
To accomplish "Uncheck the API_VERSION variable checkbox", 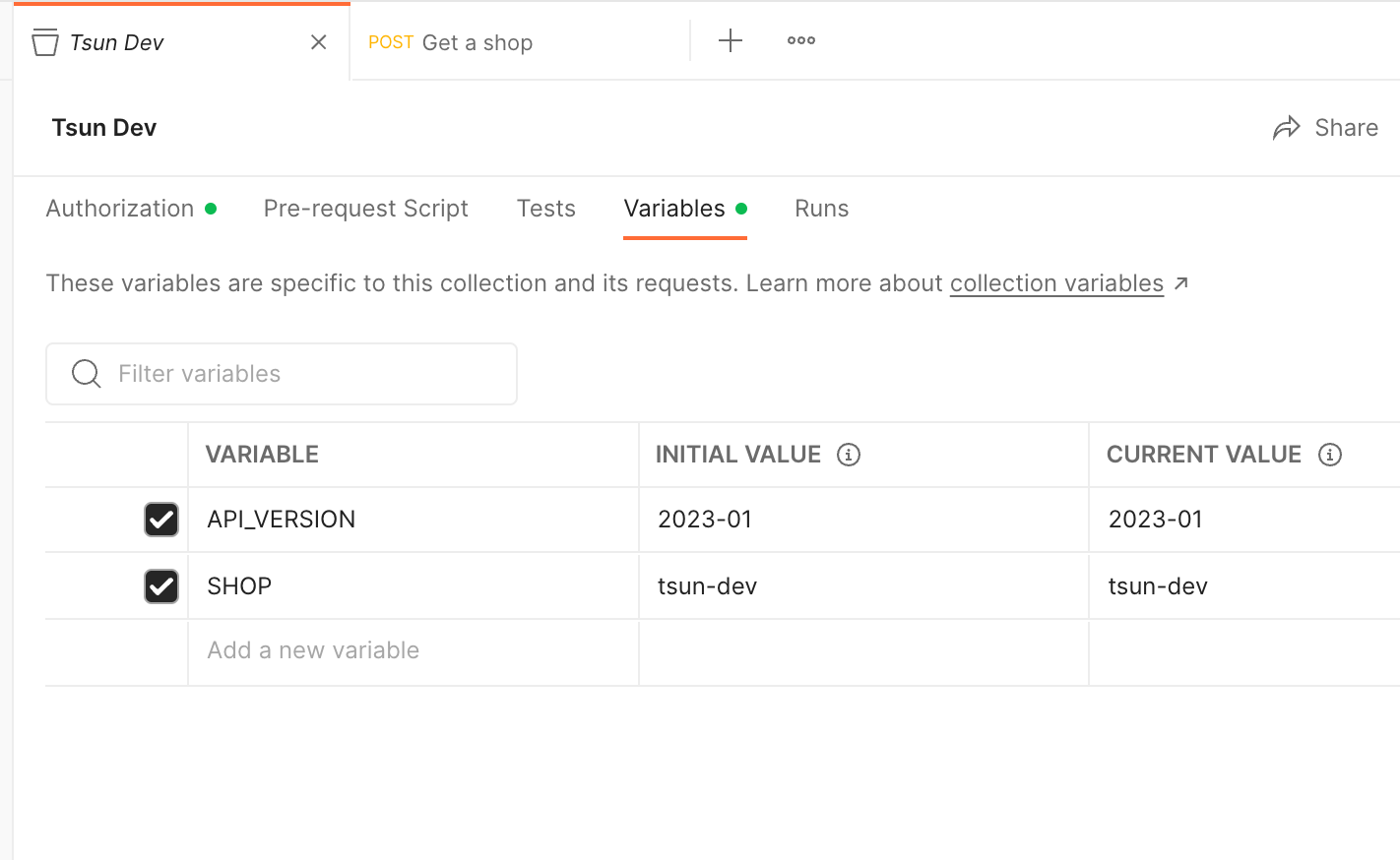I will [x=161, y=520].
